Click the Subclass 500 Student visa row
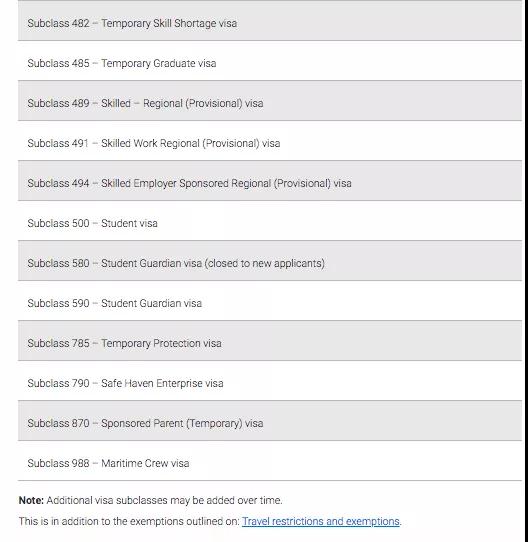This screenshot has height=542, width=528. (x=270, y=221)
